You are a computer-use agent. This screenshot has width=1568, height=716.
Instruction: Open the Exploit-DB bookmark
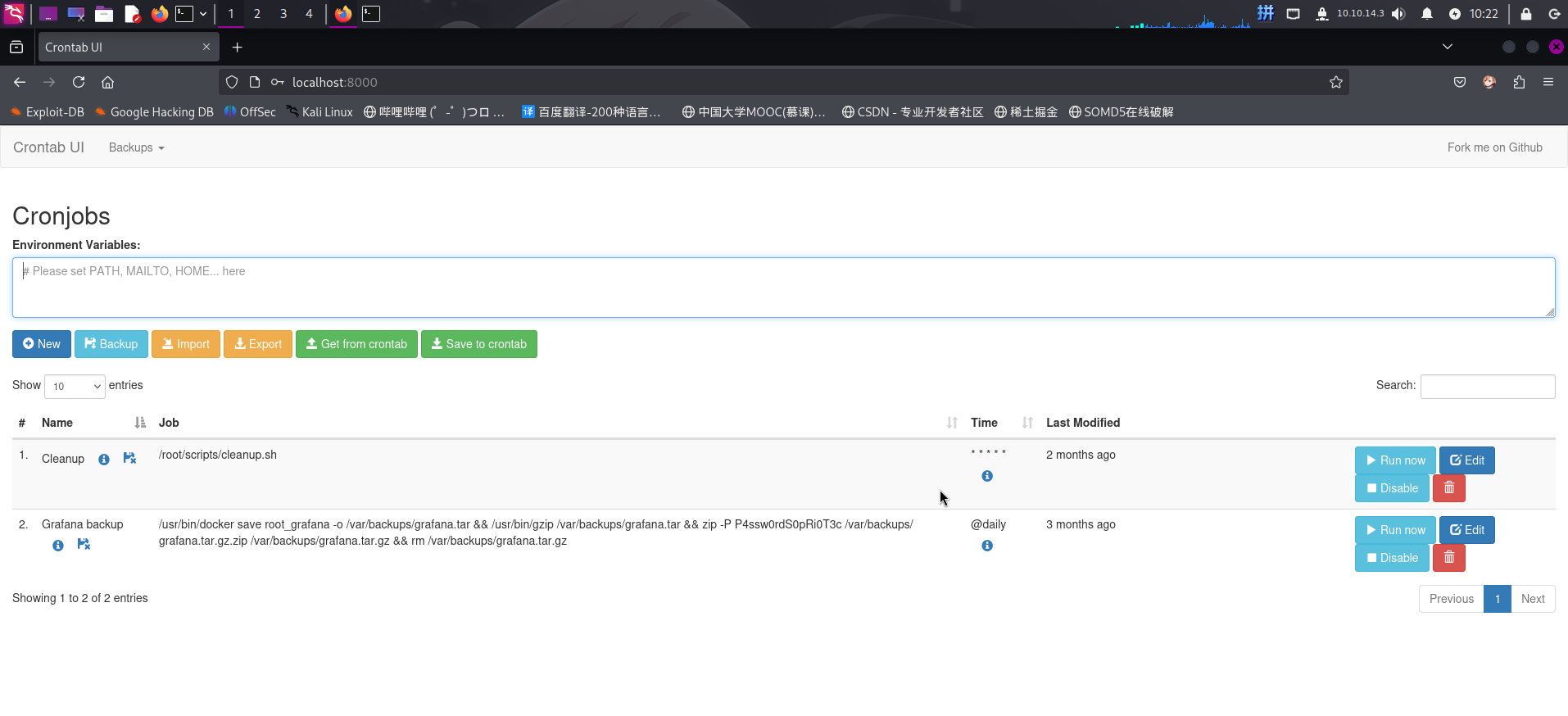47,112
